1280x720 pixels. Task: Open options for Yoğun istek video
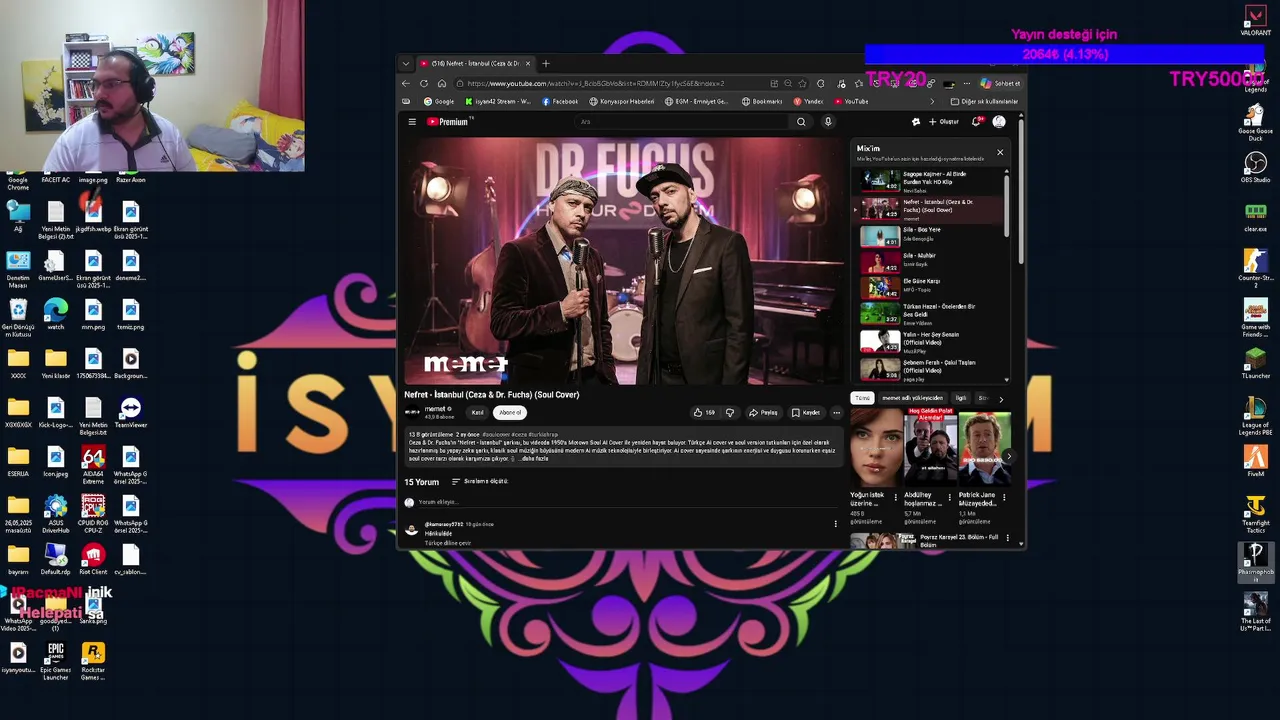[x=895, y=497]
